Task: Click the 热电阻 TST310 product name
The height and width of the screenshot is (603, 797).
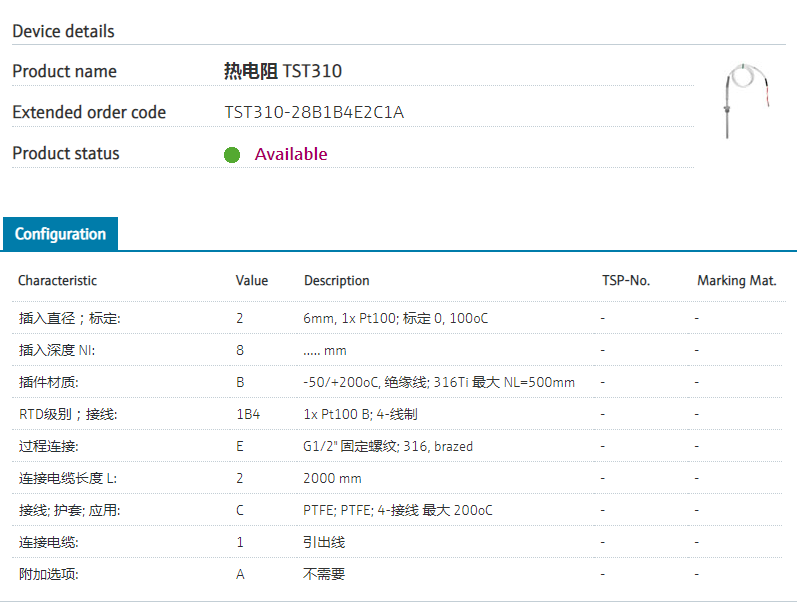Action: point(283,71)
